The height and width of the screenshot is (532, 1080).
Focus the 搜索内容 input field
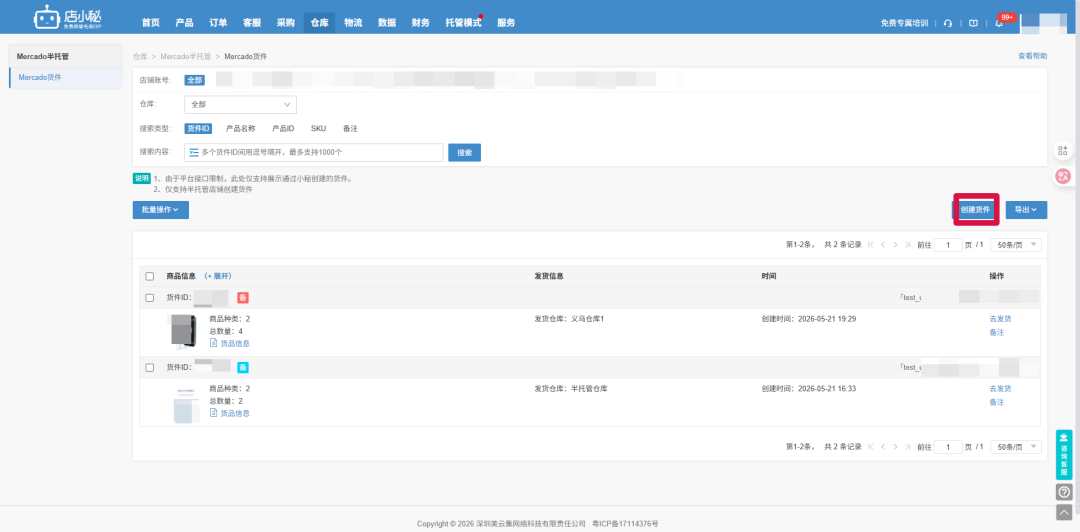click(x=313, y=152)
